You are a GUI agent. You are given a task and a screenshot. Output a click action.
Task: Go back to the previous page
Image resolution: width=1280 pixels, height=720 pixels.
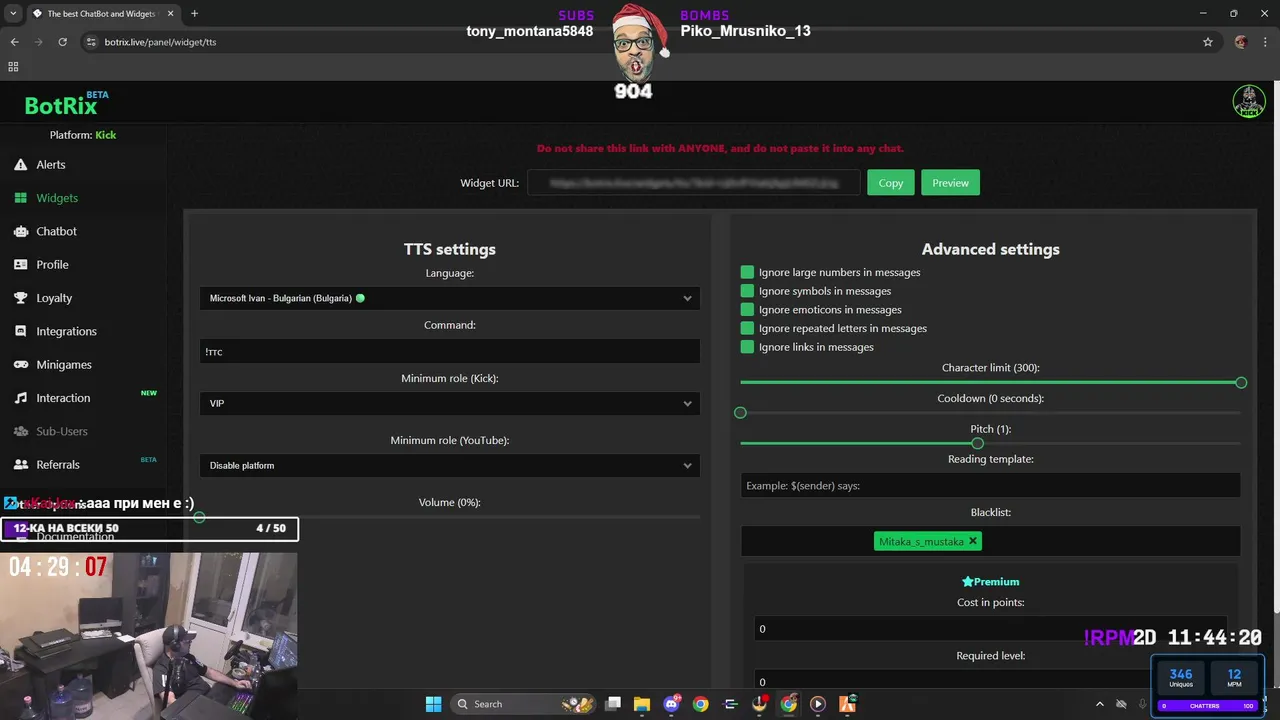click(x=14, y=42)
